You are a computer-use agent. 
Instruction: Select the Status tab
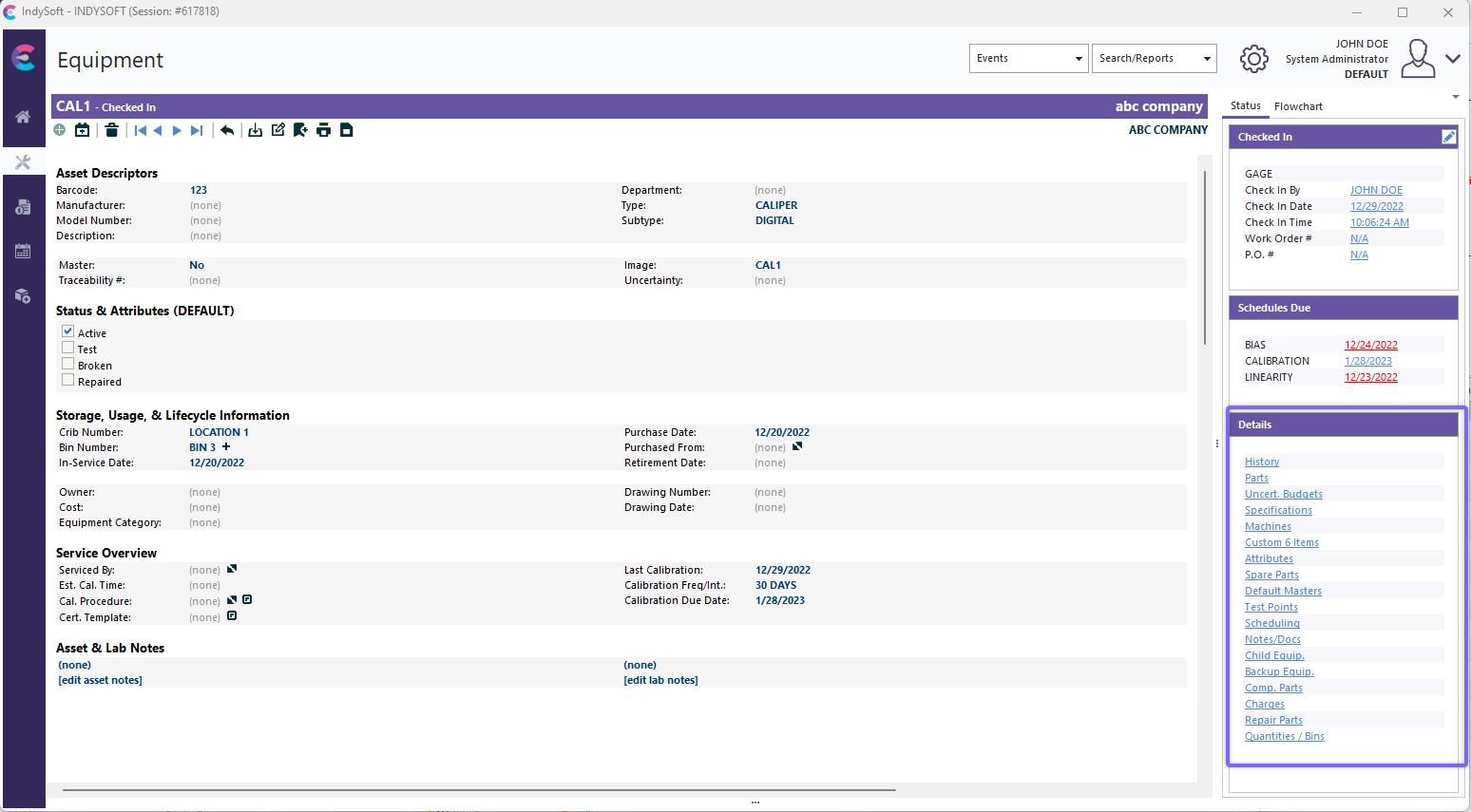pyautogui.click(x=1245, y=106)
